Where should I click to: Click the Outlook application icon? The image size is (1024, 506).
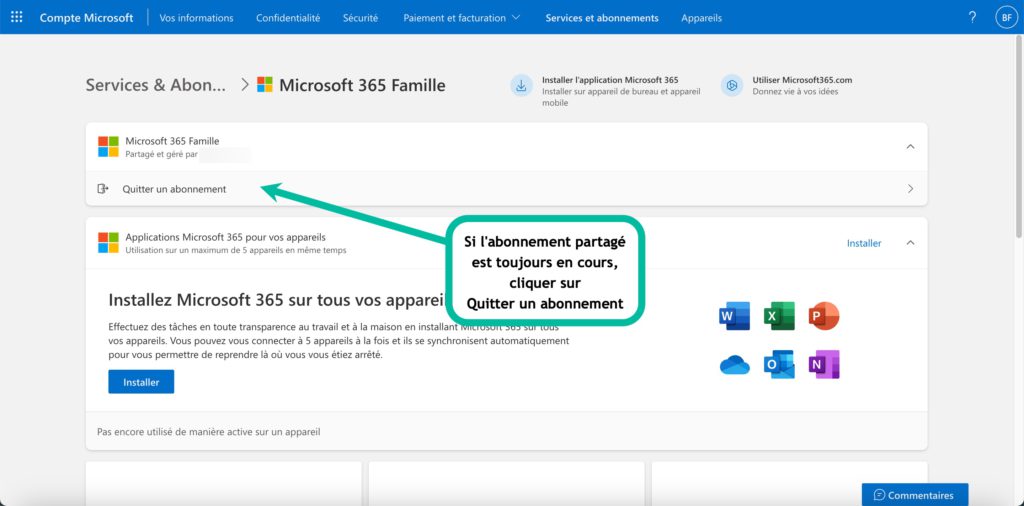779,365
